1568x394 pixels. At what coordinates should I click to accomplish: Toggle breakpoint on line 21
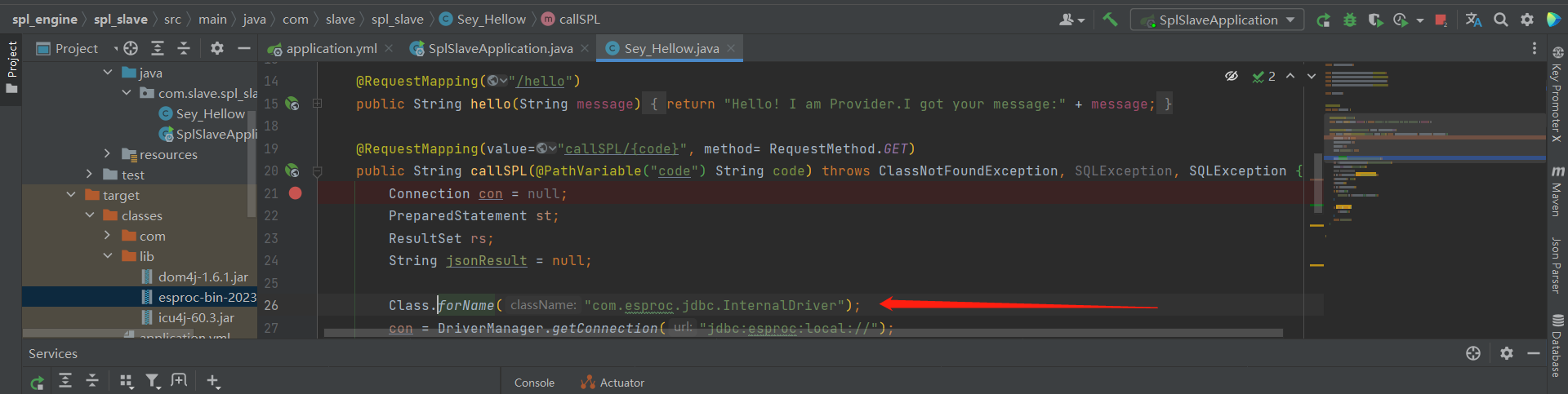point(296,193)
